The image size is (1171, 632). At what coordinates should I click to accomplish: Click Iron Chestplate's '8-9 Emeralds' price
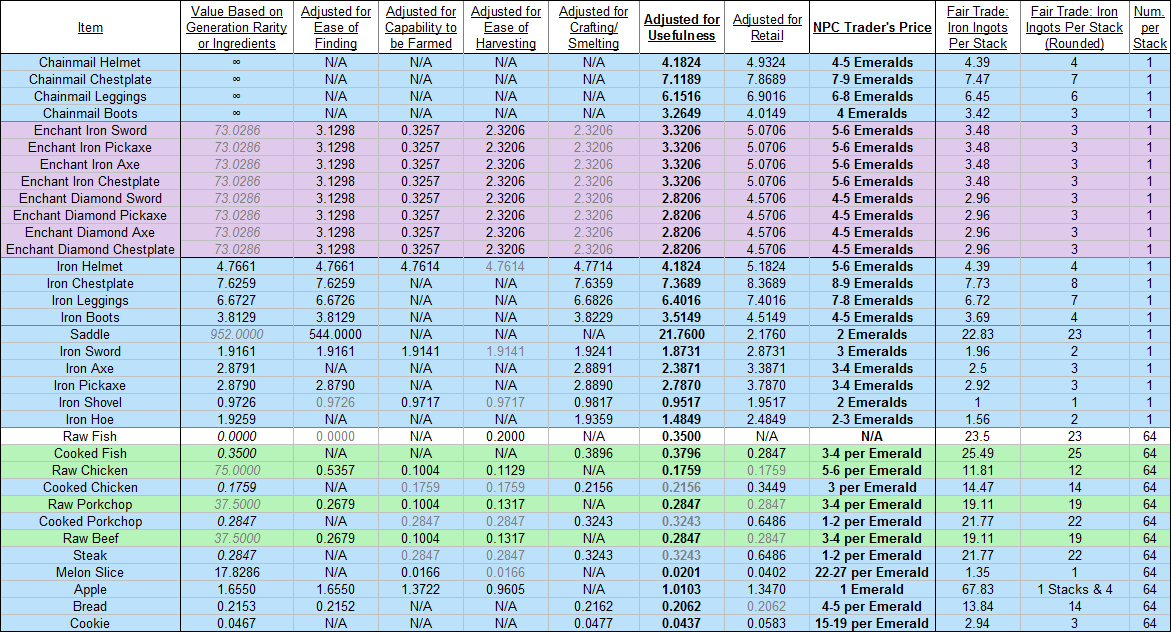coord(872,283)
